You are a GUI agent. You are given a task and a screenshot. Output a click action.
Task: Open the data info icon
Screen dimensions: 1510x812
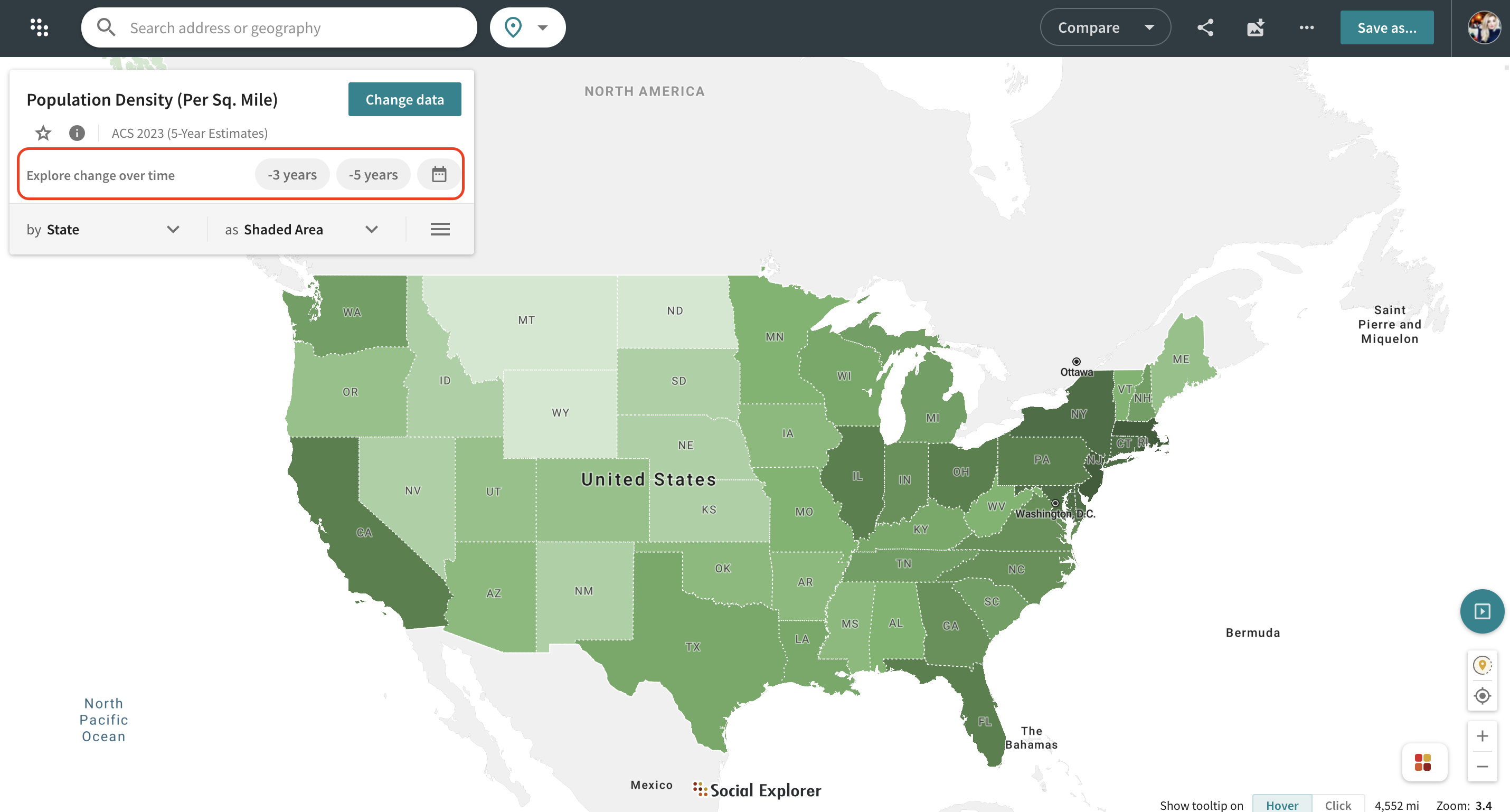(x=77, y=133)
